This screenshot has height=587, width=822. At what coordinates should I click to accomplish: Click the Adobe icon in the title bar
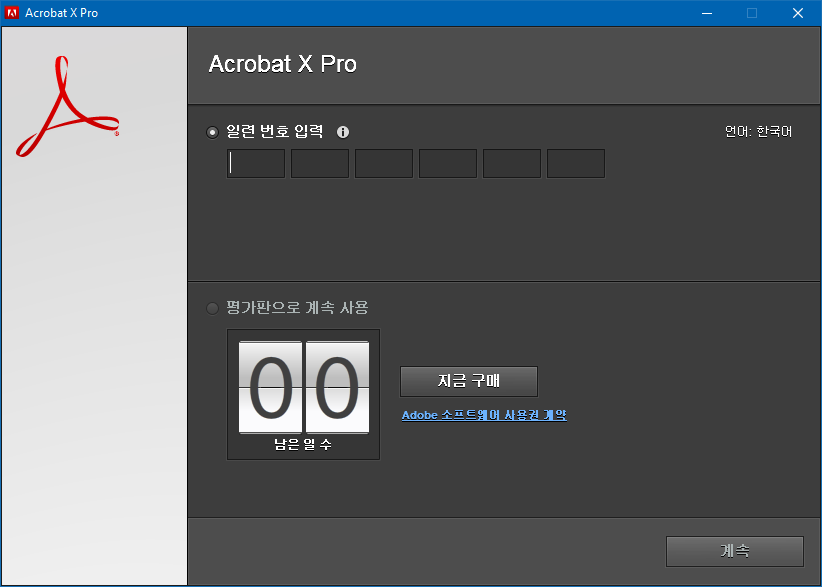12,13
